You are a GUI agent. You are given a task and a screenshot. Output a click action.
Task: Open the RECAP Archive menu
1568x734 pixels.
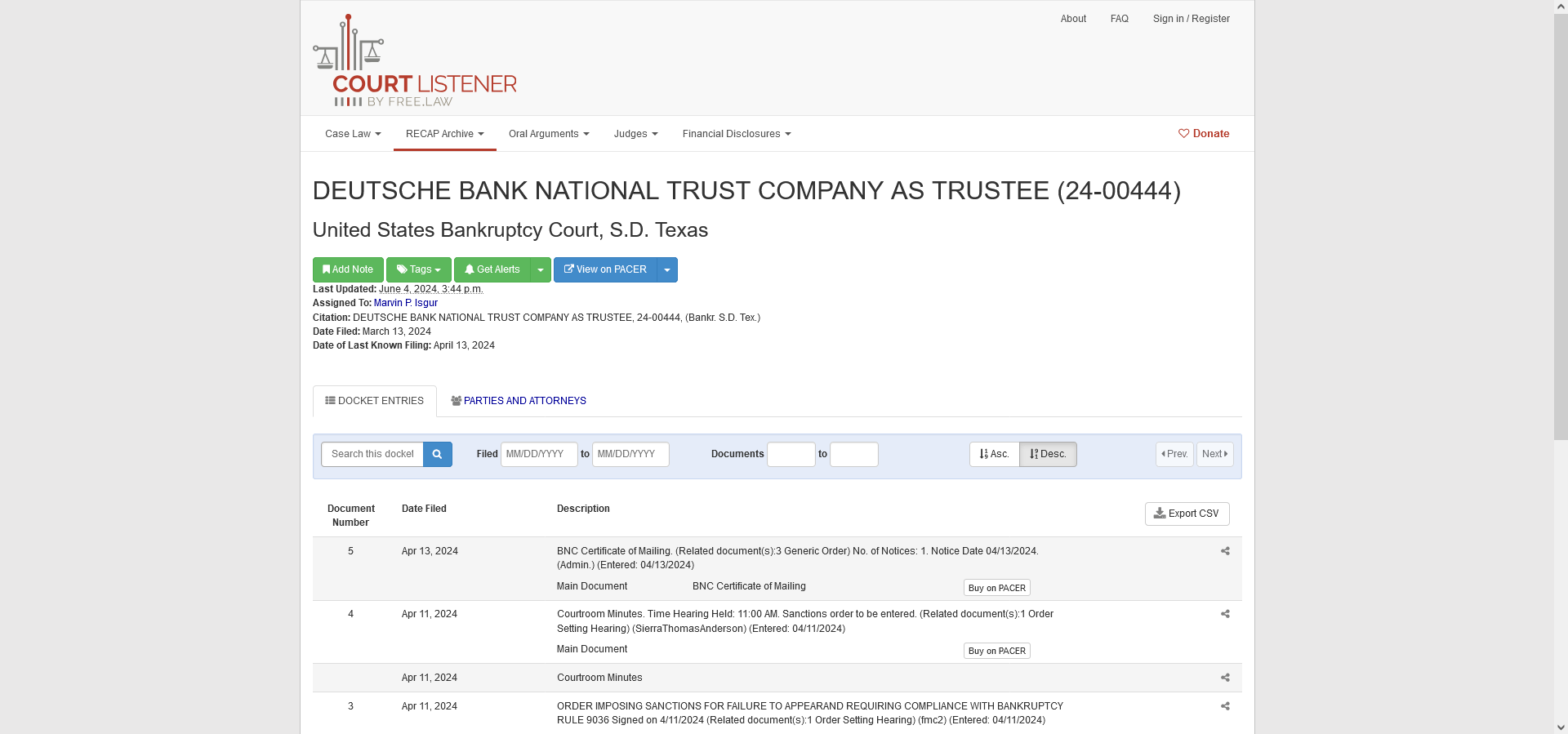coord(445,134)
